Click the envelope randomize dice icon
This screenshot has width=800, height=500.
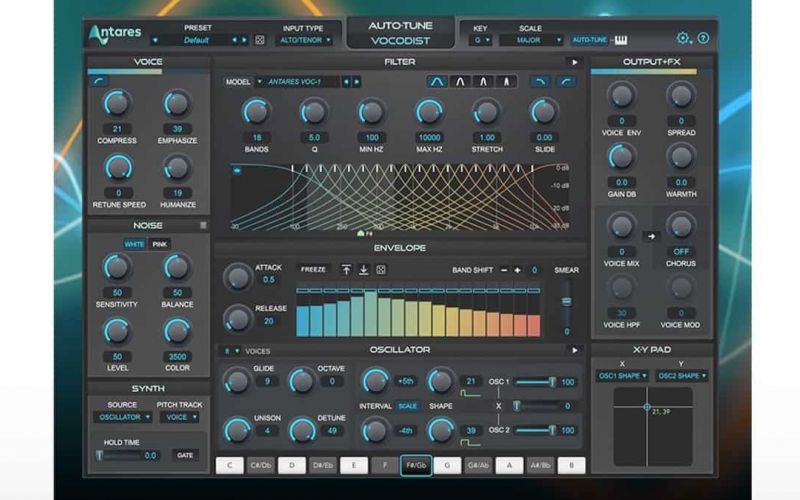[381, 270]
